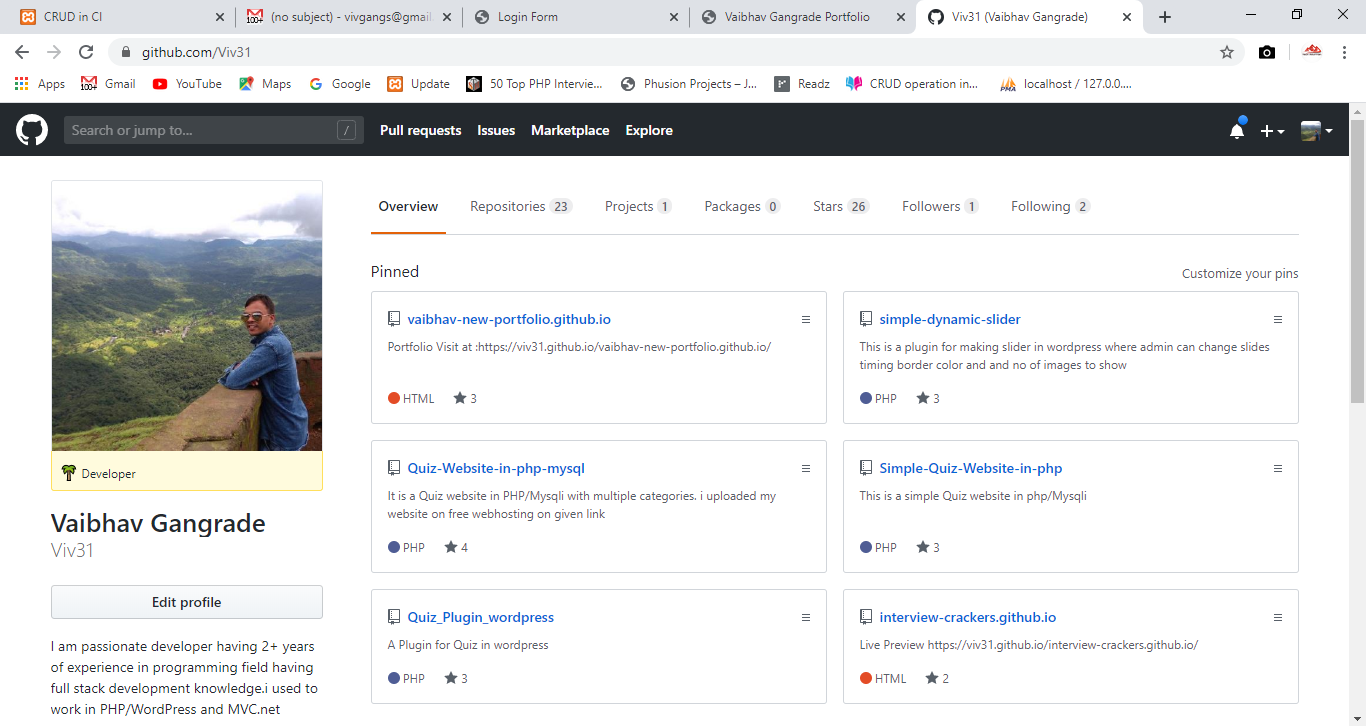Open the notifications bell
Image resolution: width=1366 pixels, height=726 pixels.
tap(1237, 131)
